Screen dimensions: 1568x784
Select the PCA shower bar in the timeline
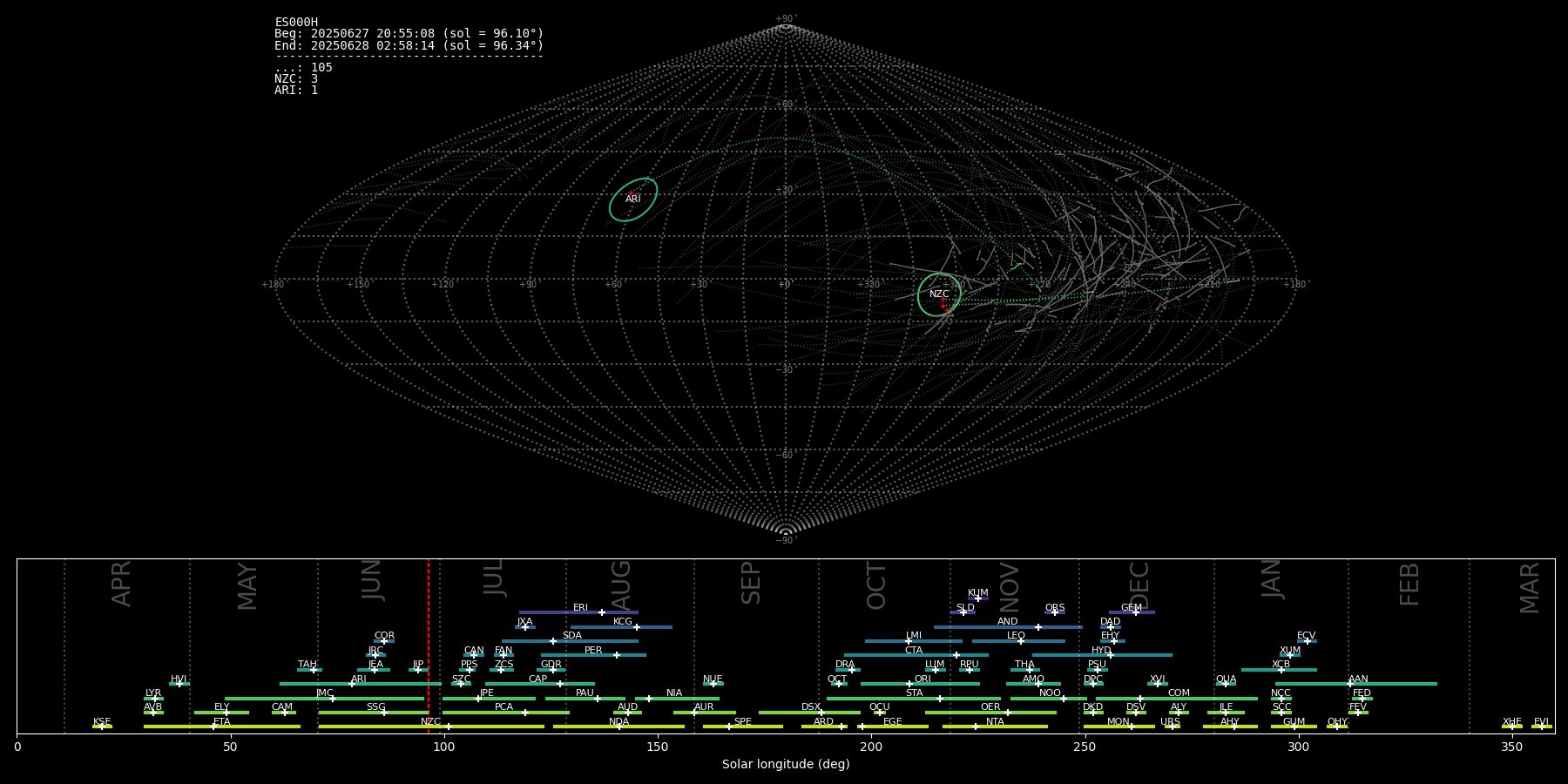pyautogui.click(x=505, y=713)
